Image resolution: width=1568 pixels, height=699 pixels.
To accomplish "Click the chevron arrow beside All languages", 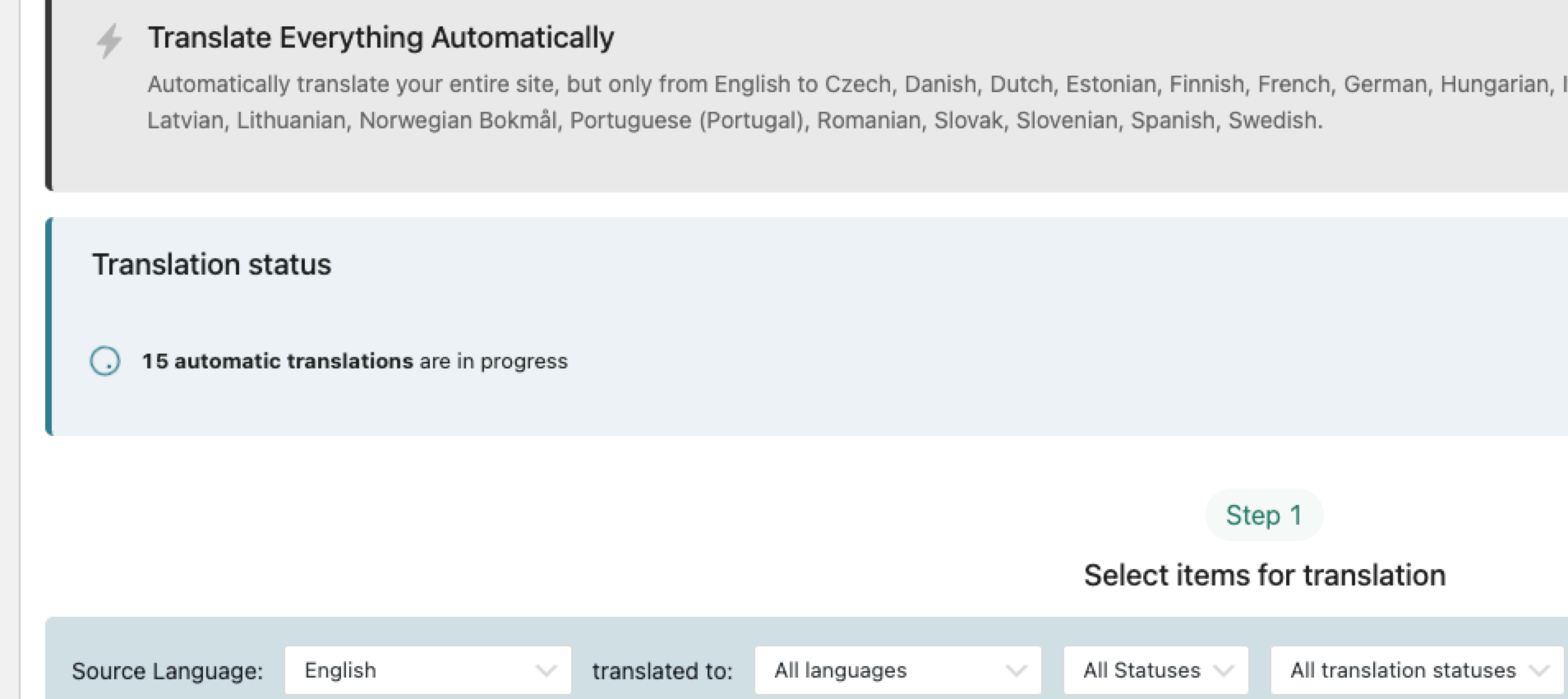I will [1016, 671].
